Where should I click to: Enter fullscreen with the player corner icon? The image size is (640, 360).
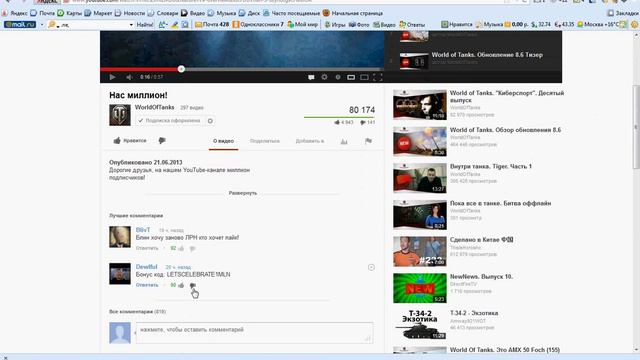(378, 77)
